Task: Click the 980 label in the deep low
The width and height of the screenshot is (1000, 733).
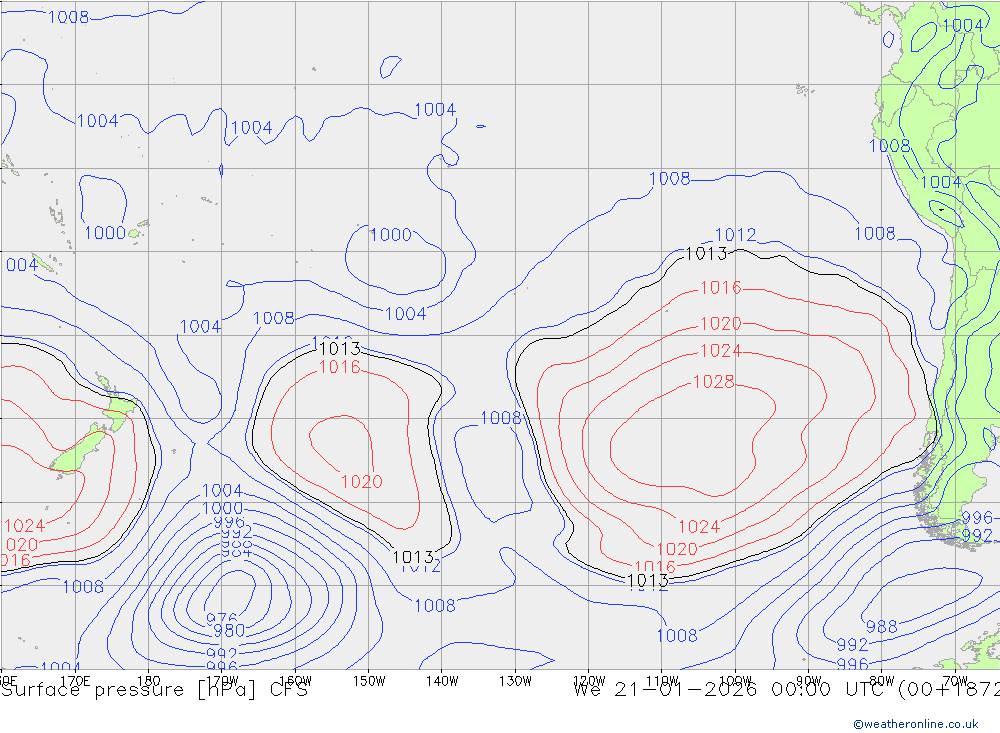Action: 229,630
